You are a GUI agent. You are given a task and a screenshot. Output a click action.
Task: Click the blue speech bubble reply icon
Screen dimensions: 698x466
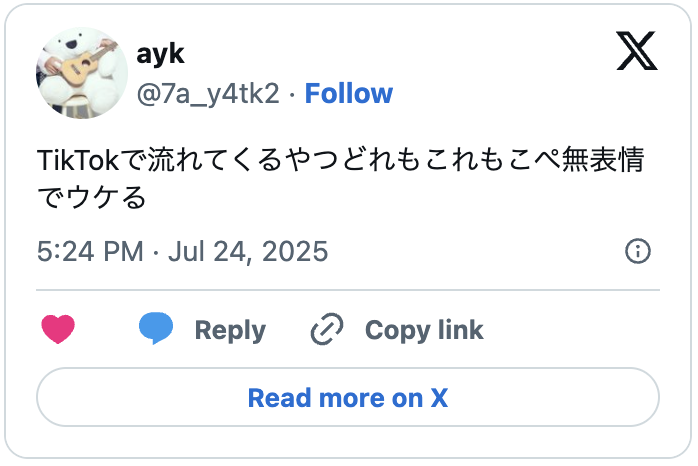[x=156, y=329]
